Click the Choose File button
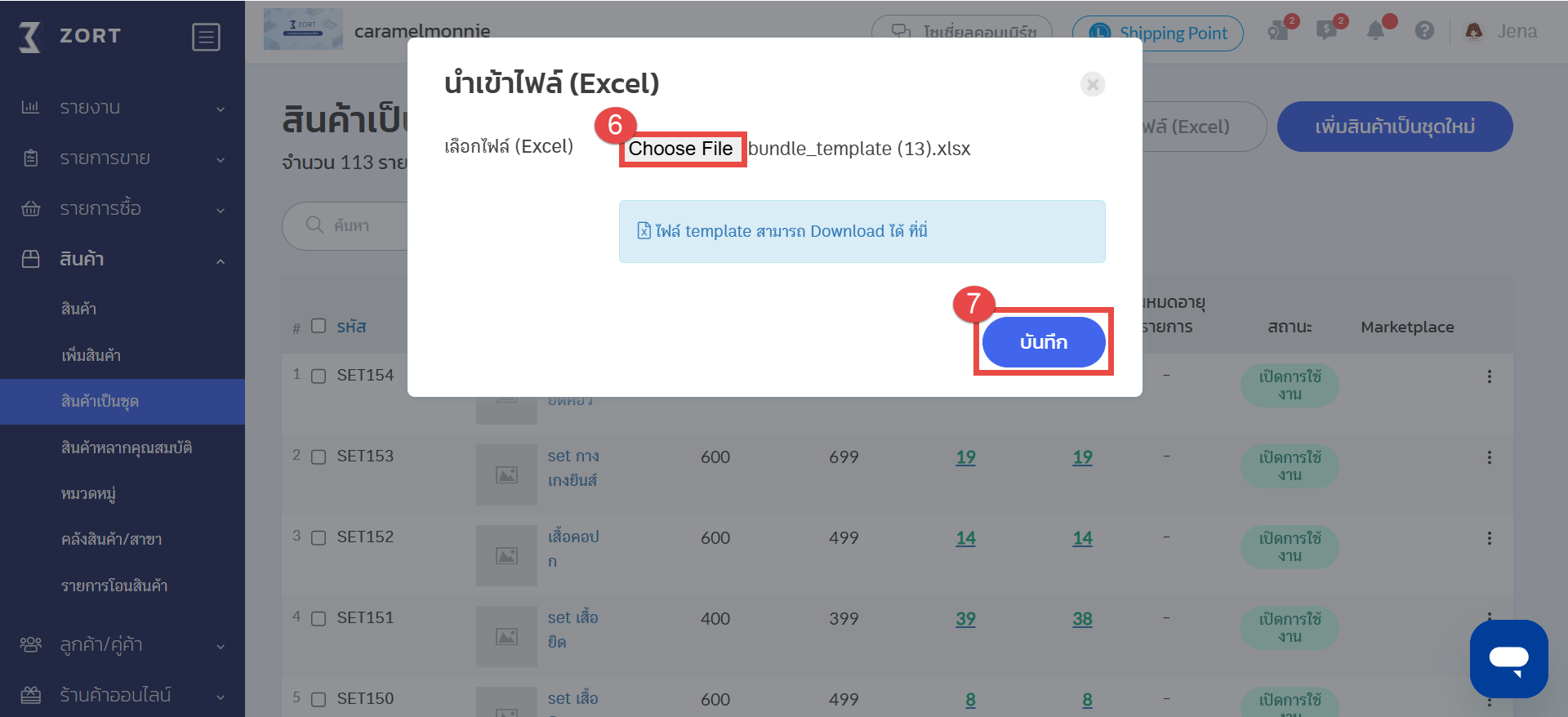The image size is (1568, 717). click(x=682, y=149)
